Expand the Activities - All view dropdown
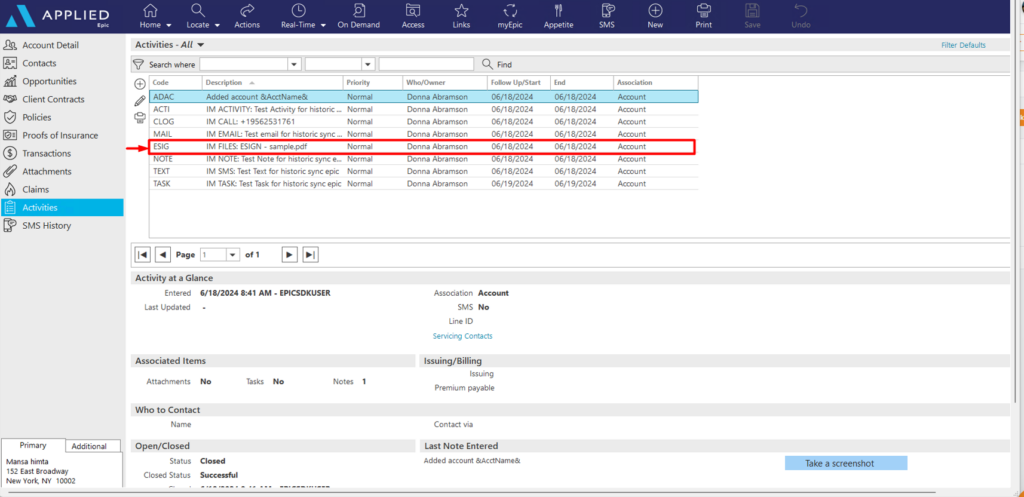Image resolution: width=1024 pixels, height=497 pixels. [200, 45]
